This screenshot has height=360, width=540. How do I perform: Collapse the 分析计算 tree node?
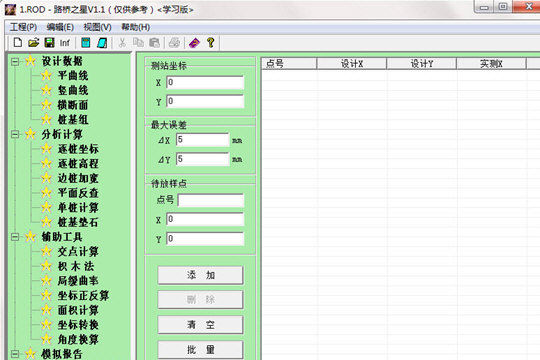[15, 134]
